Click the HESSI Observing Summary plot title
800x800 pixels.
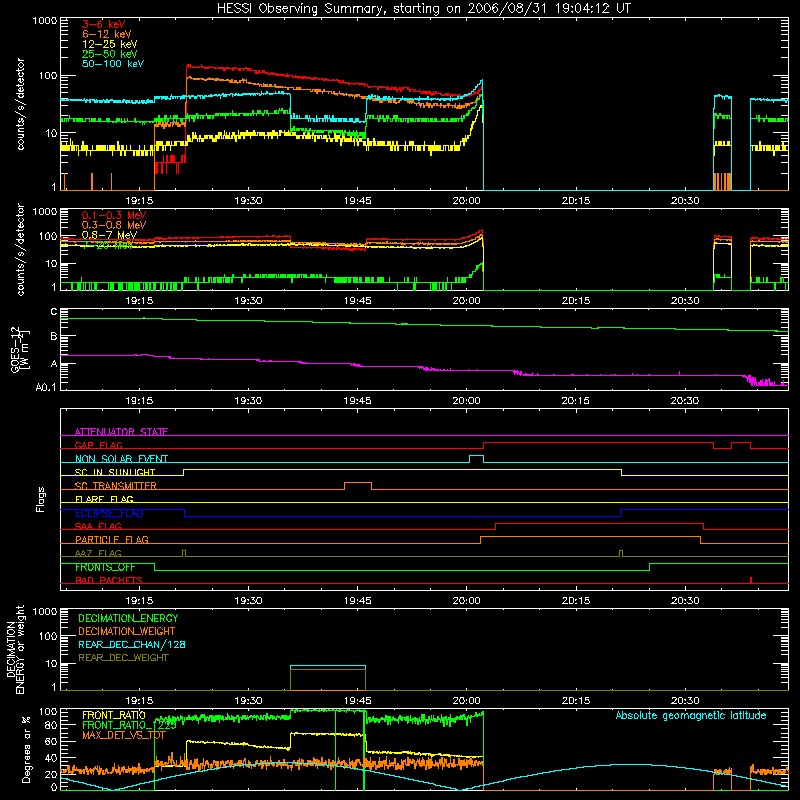423,9
